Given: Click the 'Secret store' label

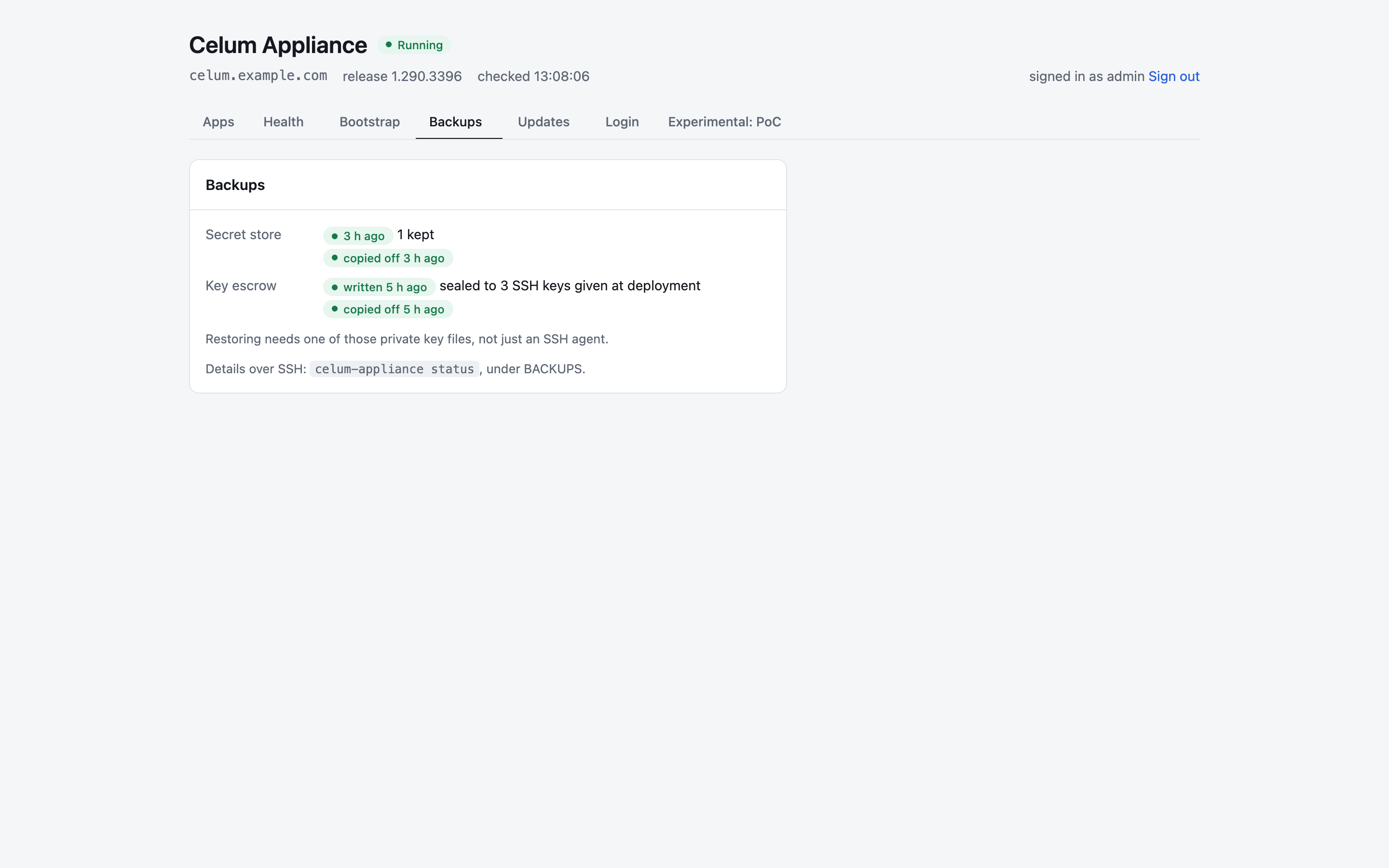Looking at the screenshot, I should (x=244, y=235).
